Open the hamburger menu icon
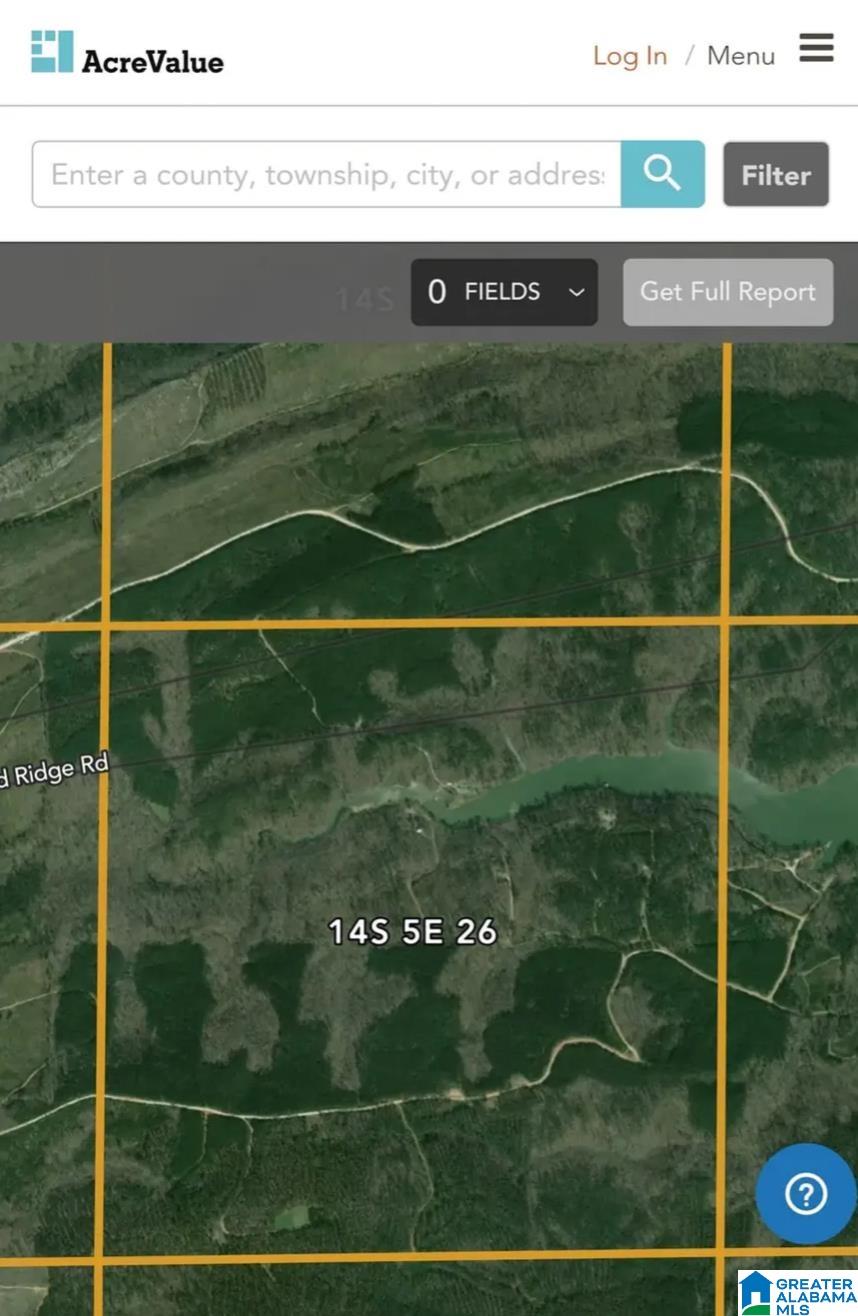 816,47
